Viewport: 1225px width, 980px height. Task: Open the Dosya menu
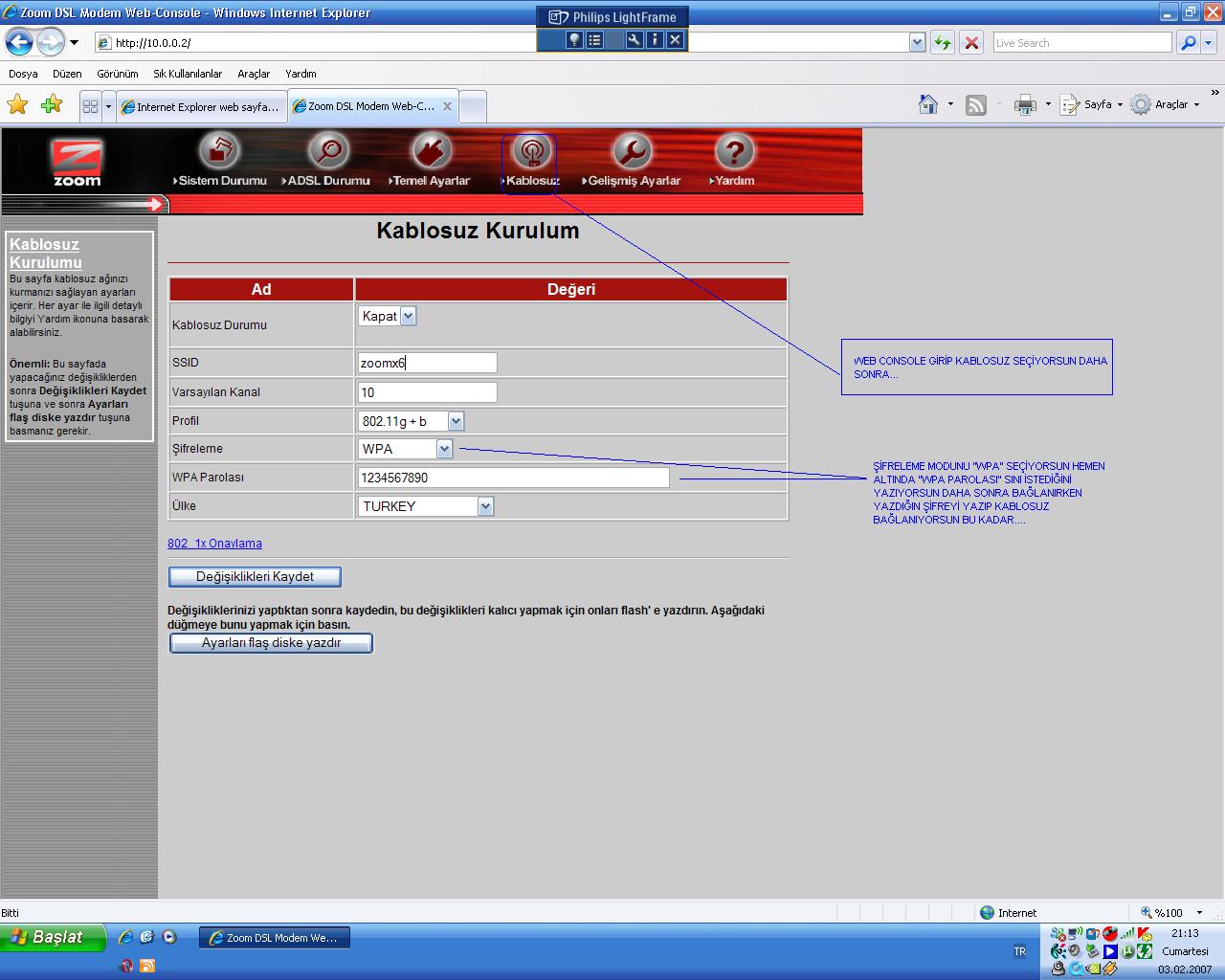click(23, 74)
